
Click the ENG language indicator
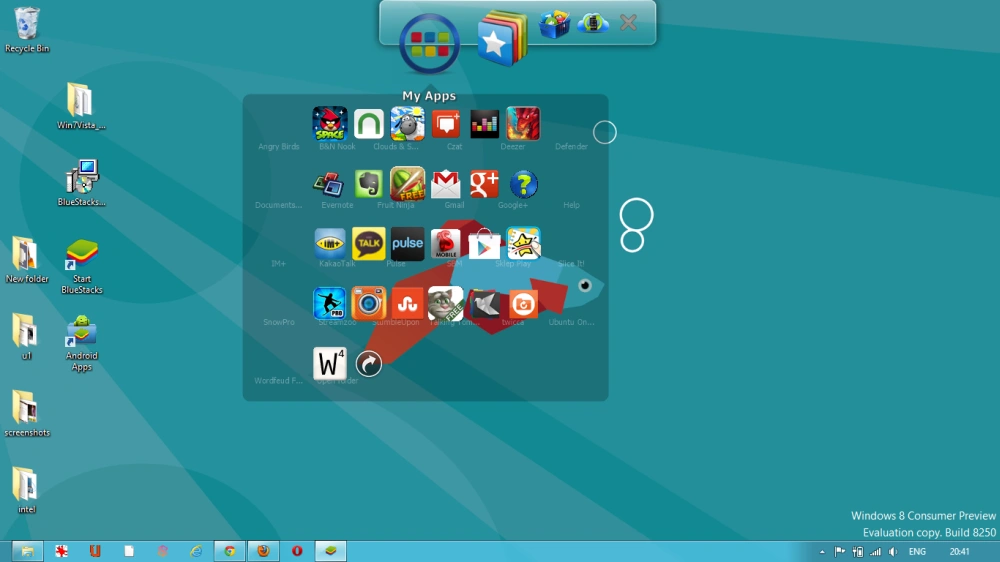[x=917, y=552]
